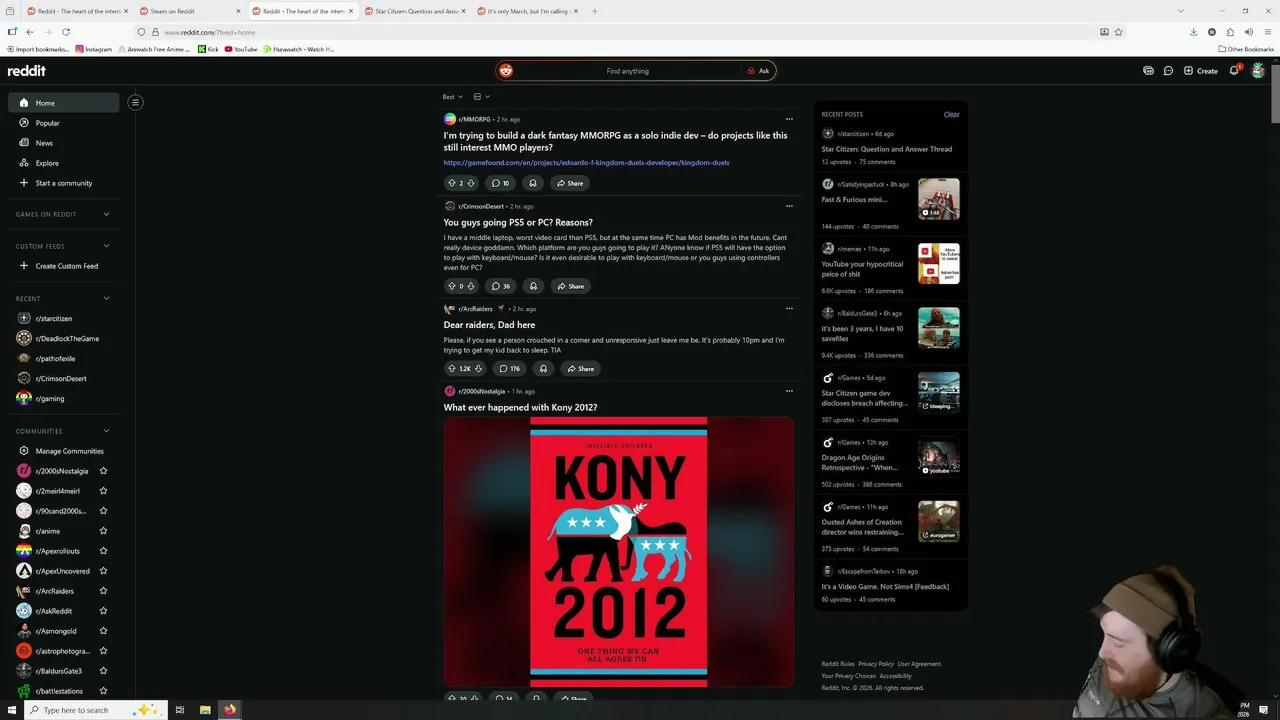
Task: Select Explore in the sidebar
Action: point(64,163)
